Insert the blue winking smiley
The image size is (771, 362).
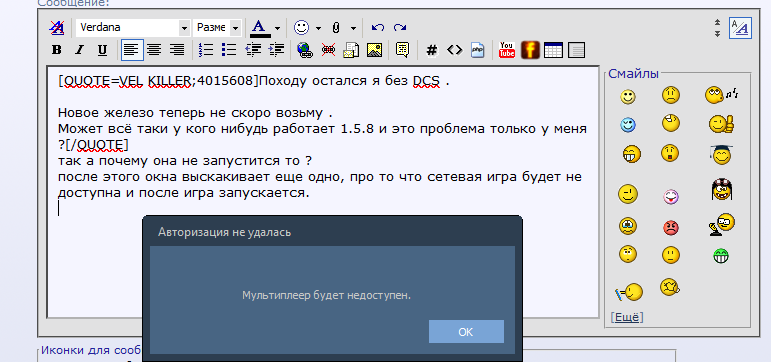coord(627,125)
